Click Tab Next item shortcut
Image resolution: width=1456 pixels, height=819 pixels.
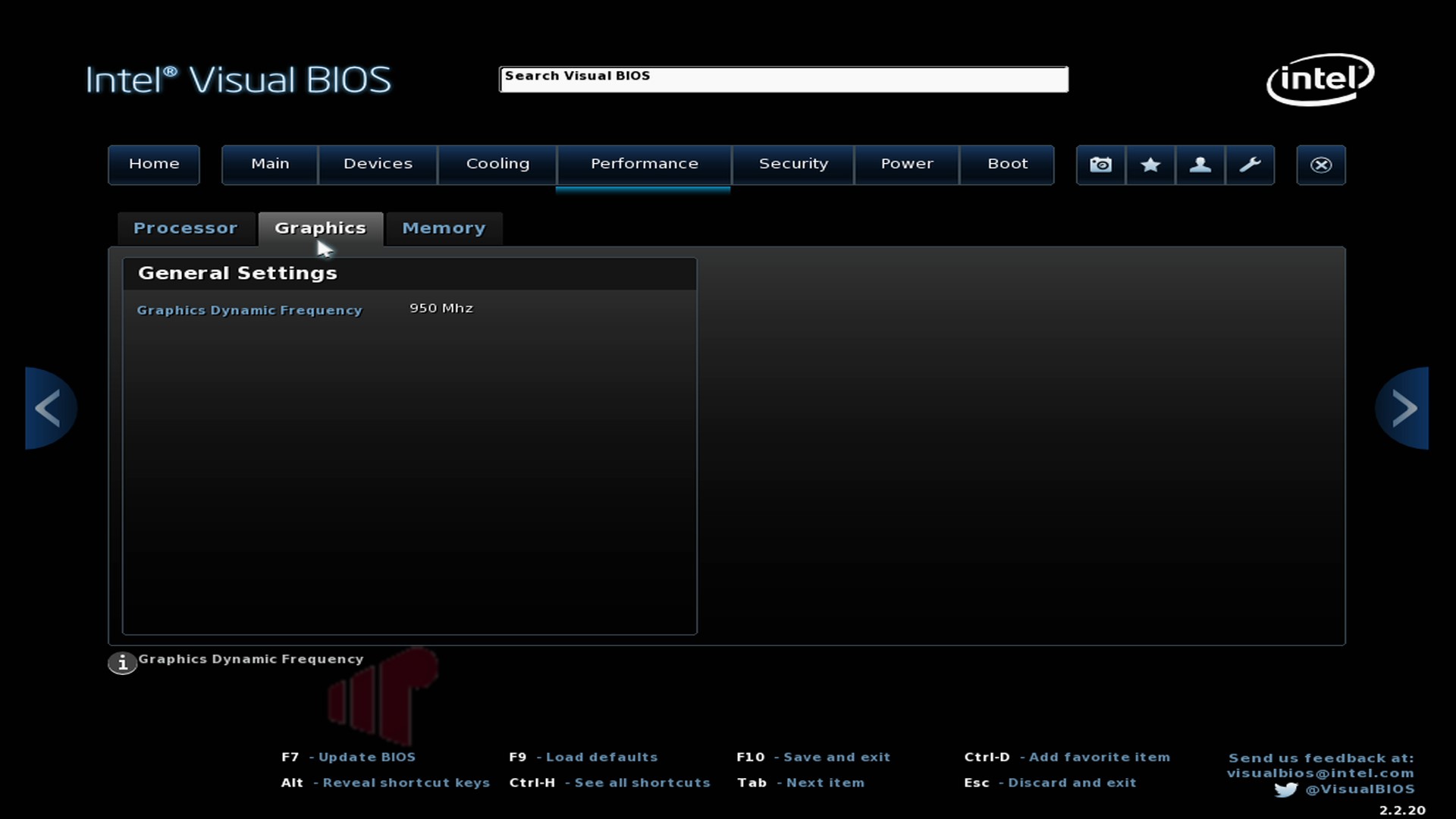tap(801, 783)
